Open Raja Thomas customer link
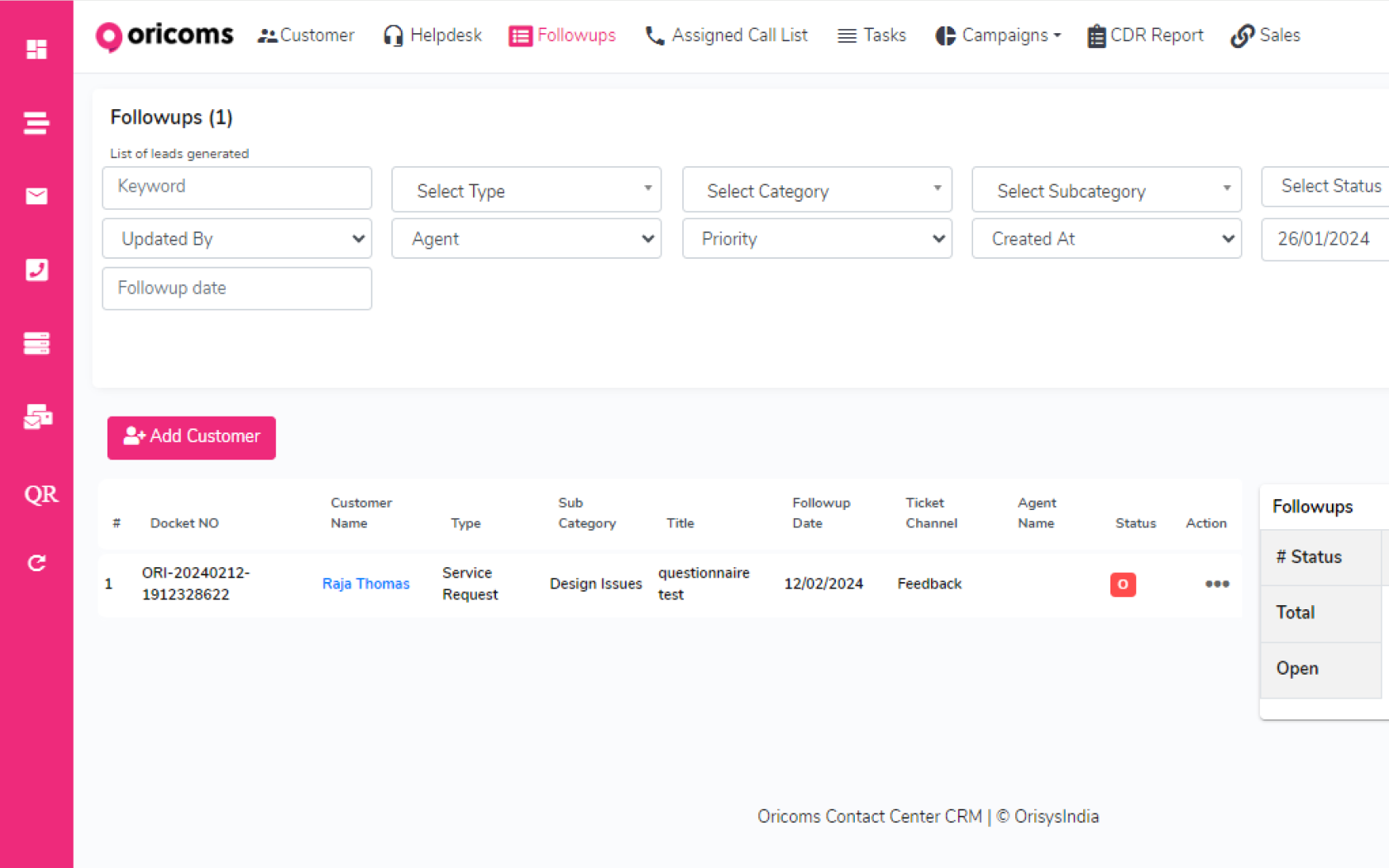1389x868 pixels. [x=365, y=584]
